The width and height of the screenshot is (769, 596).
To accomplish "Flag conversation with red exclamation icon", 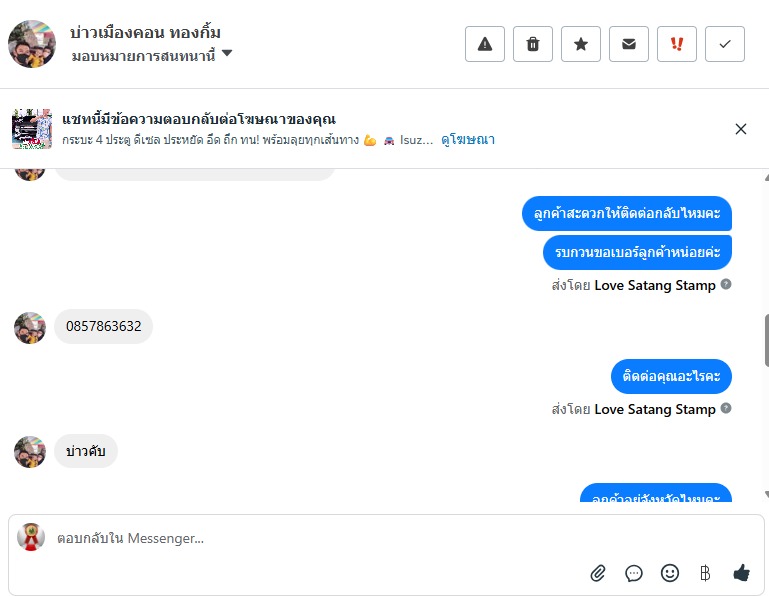I will click(x=677, y=44).
